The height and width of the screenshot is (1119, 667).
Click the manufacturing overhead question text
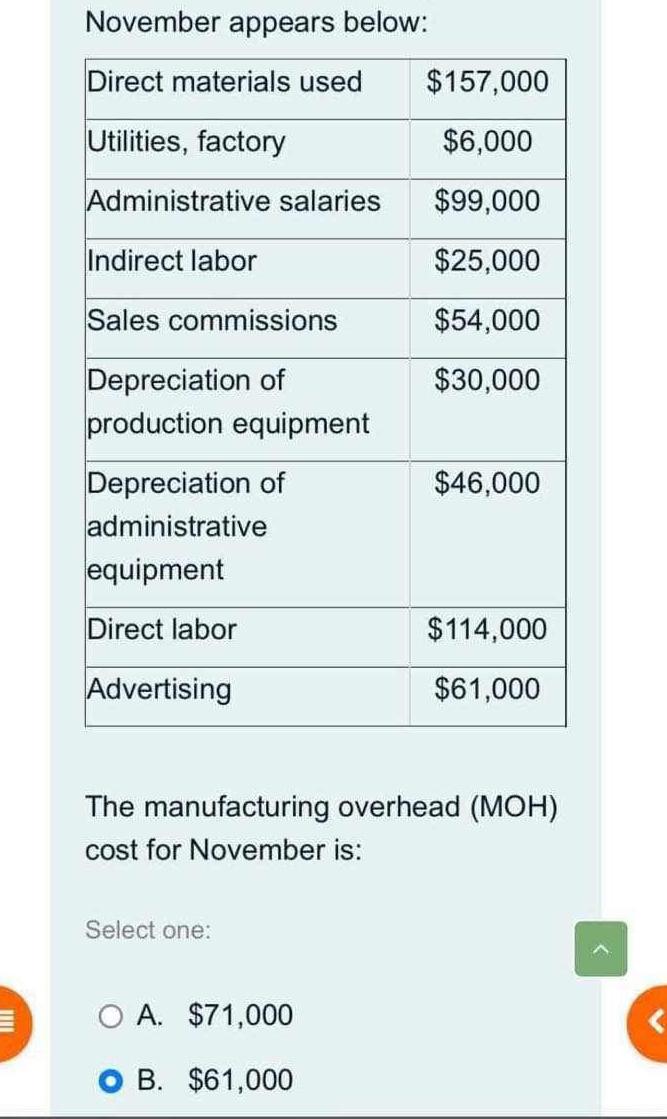click(x=320, y=828)
